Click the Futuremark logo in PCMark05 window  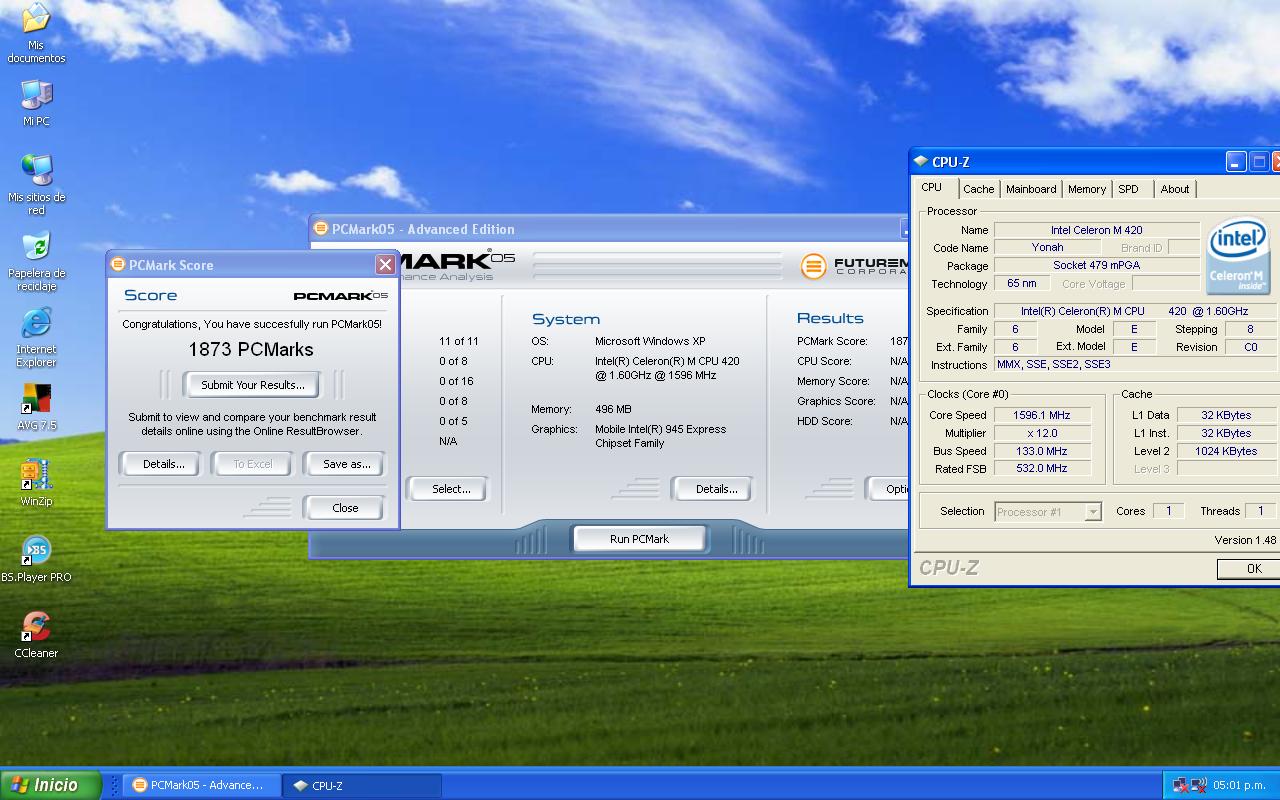tap(853, 265)
